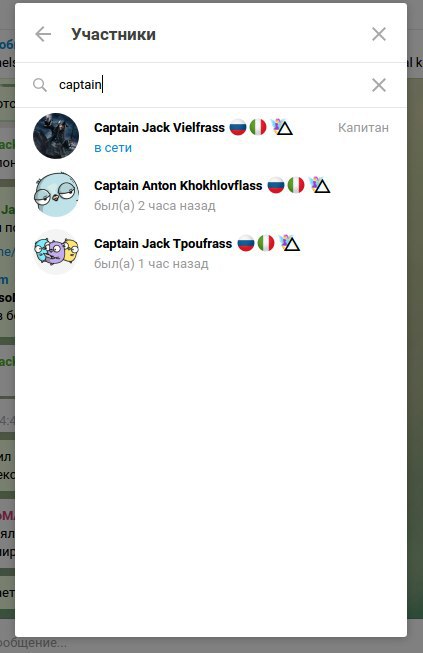Select member Captain Jack Tpoufrass name
The width and height of the screenshot is (423, 653).
coord(163,243)
